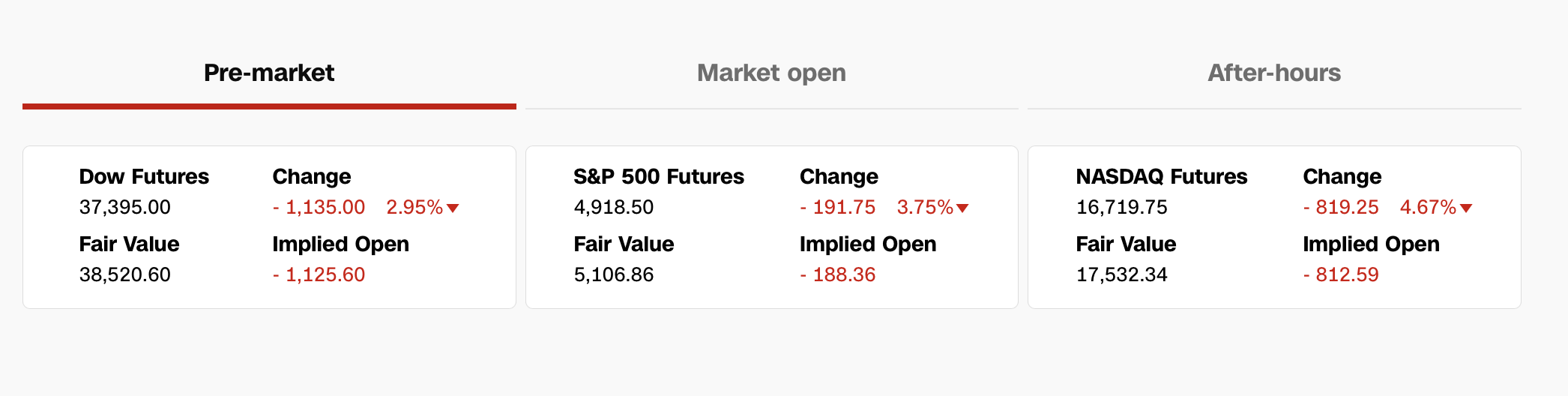This screenshot has height=396, width=1568.
Task: Switch to the Pre-market tab
Action: (x=269, y=73)
